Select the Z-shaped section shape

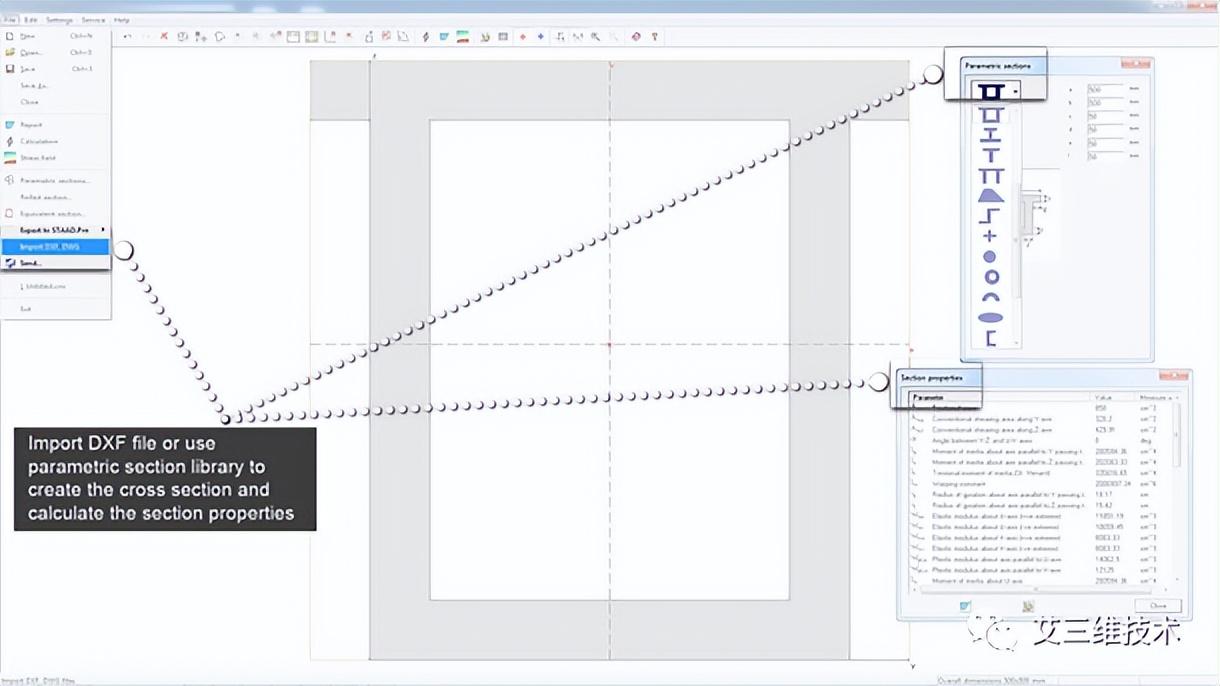990,216
